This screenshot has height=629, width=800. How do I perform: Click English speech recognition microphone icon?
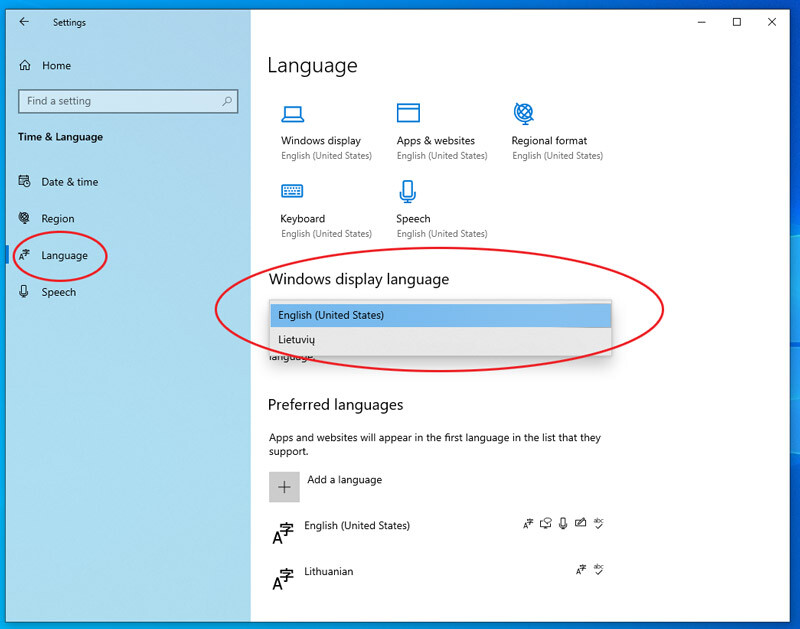click(x=563, y=523)
